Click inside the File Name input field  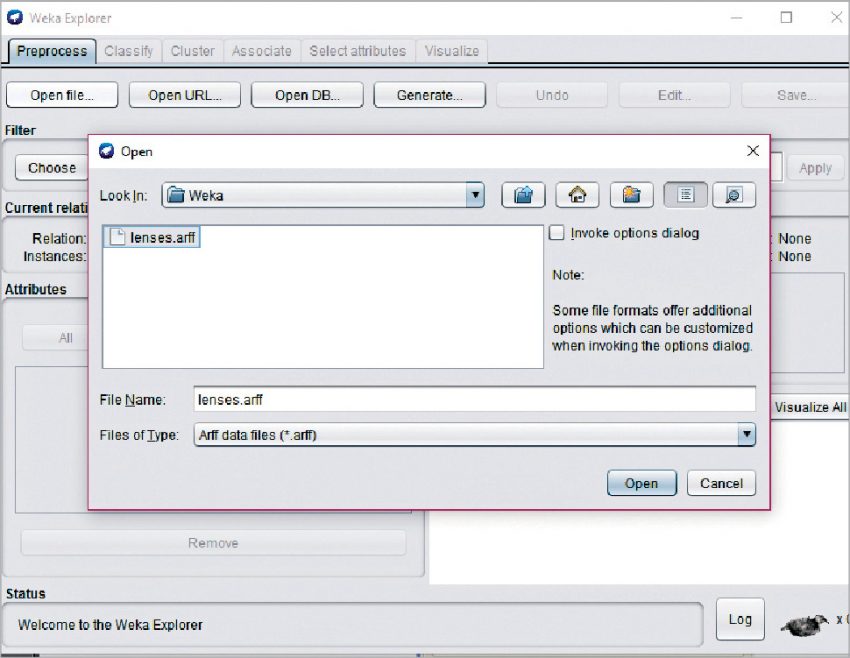click(470, 399)
